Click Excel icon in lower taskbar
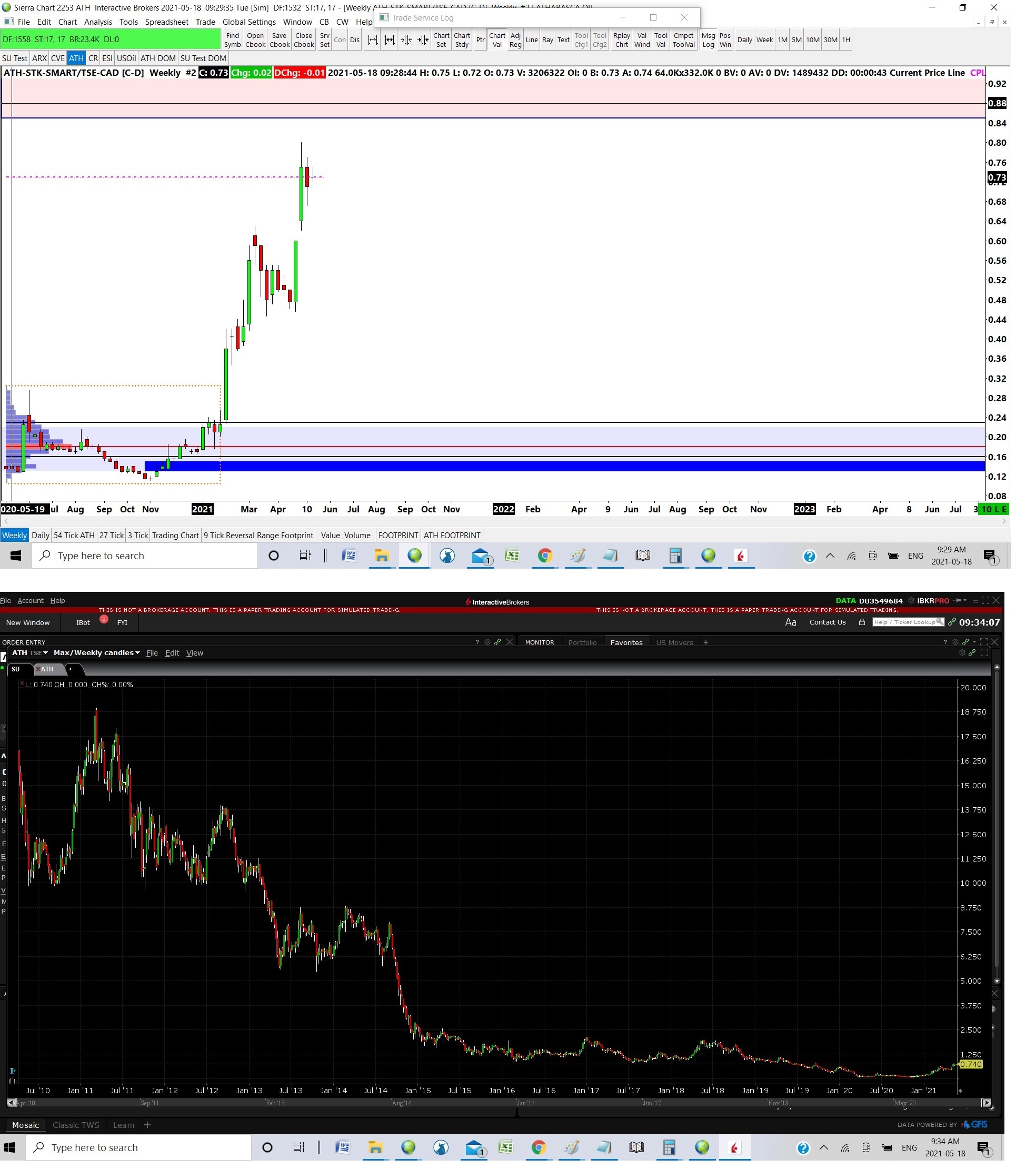This screenshot has height=1169, width=1036. coord(505,1147)
